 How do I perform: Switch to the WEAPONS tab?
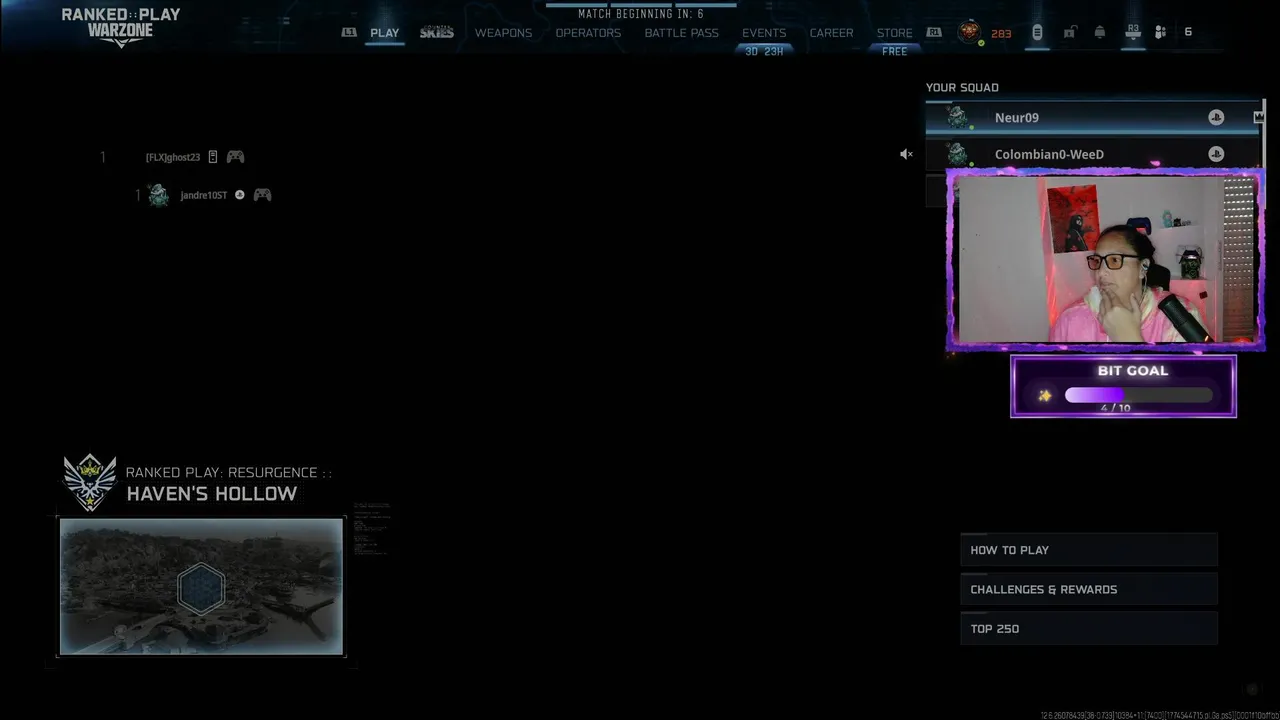[503, 33]
